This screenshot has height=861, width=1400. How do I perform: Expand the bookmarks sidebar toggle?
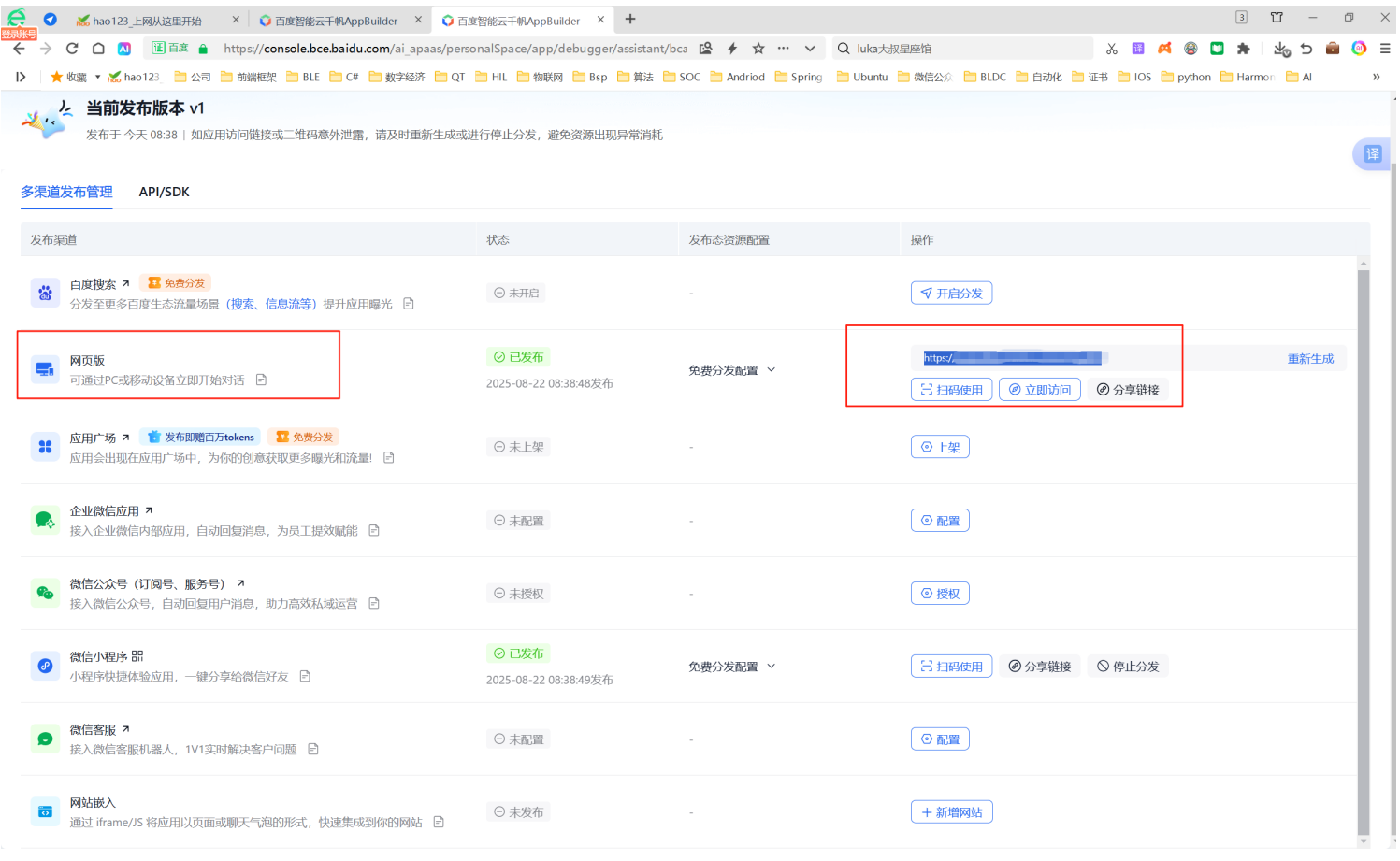click(21, 77)
